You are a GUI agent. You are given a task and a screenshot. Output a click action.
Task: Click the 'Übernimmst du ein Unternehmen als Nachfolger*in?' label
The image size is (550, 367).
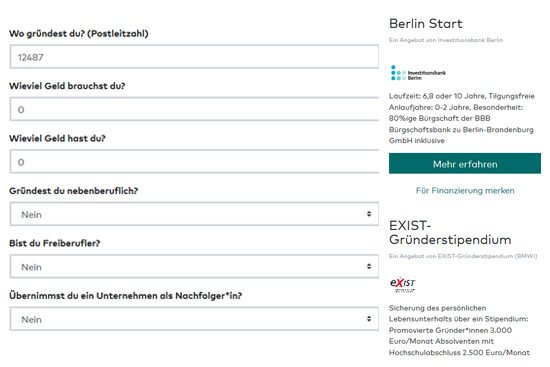[126, 296]
